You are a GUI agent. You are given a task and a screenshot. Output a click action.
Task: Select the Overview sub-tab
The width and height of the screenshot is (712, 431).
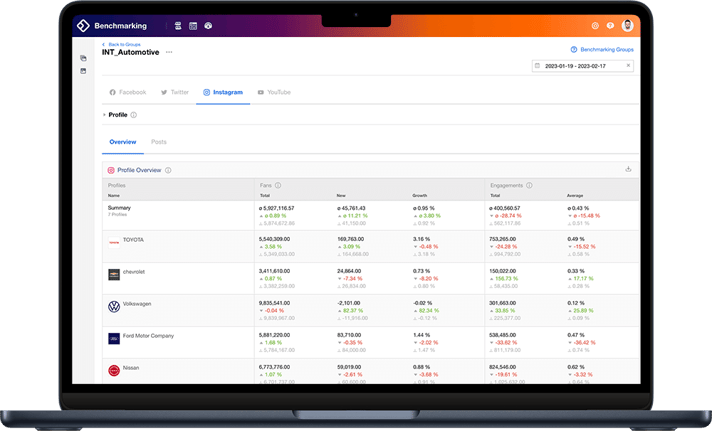(123, 142)
